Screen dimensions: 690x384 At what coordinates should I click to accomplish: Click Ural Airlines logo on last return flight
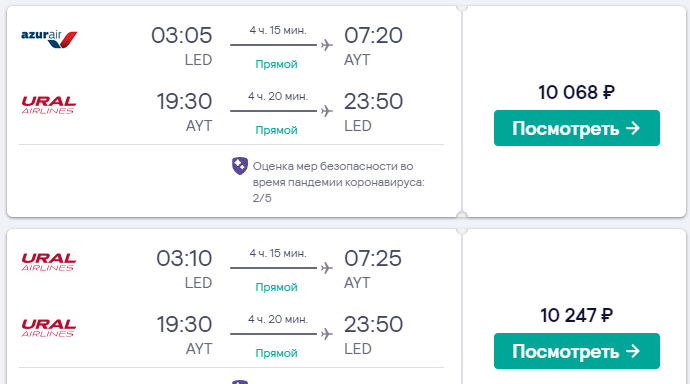pos(49,328)
